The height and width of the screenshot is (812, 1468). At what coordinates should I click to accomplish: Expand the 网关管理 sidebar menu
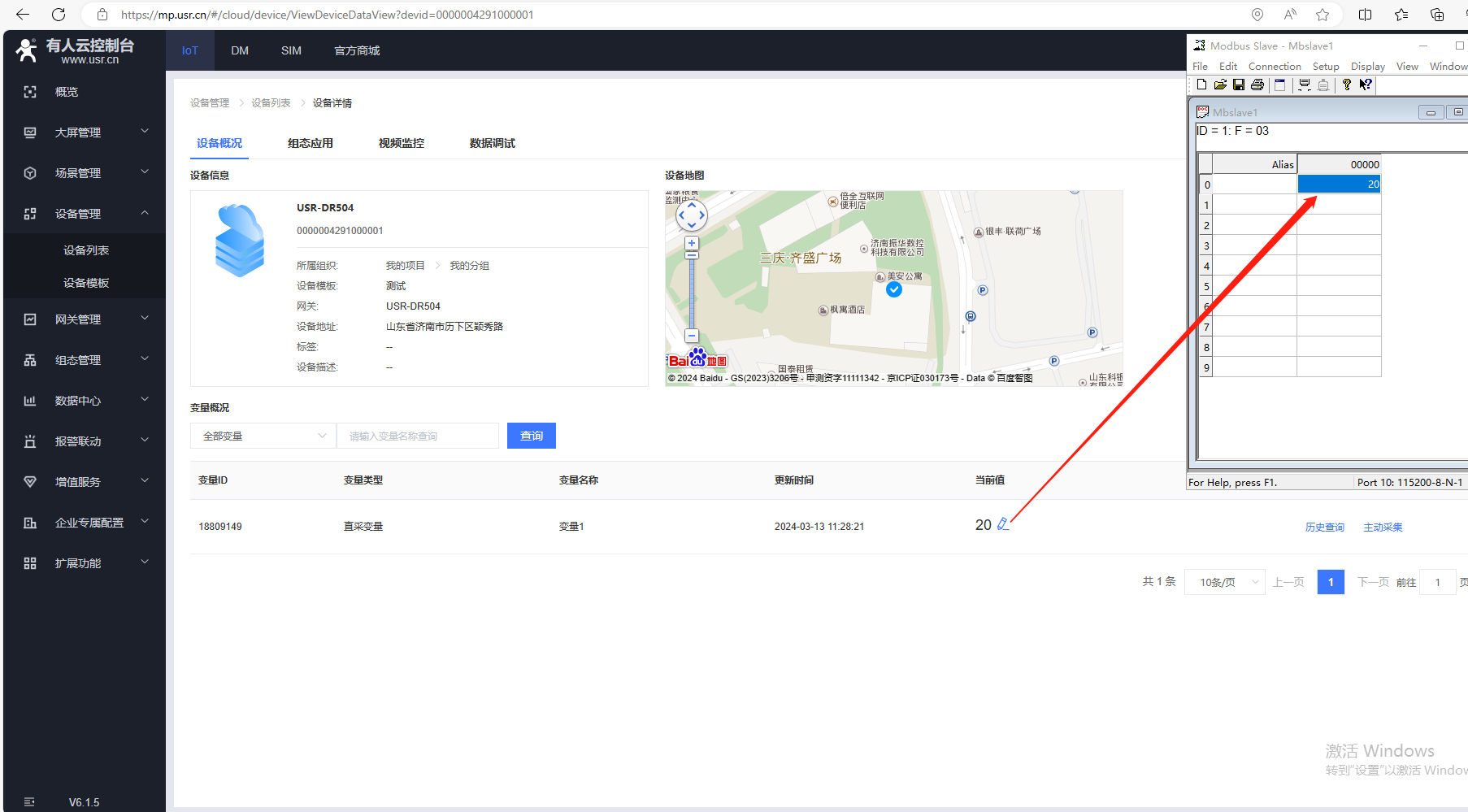pos(85,319)
